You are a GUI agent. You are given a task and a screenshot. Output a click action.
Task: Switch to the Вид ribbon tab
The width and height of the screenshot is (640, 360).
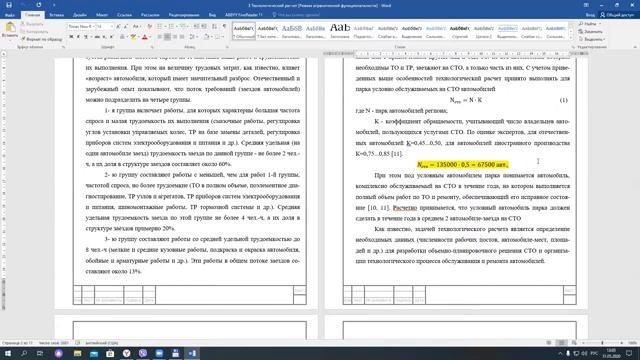(212, 15)
